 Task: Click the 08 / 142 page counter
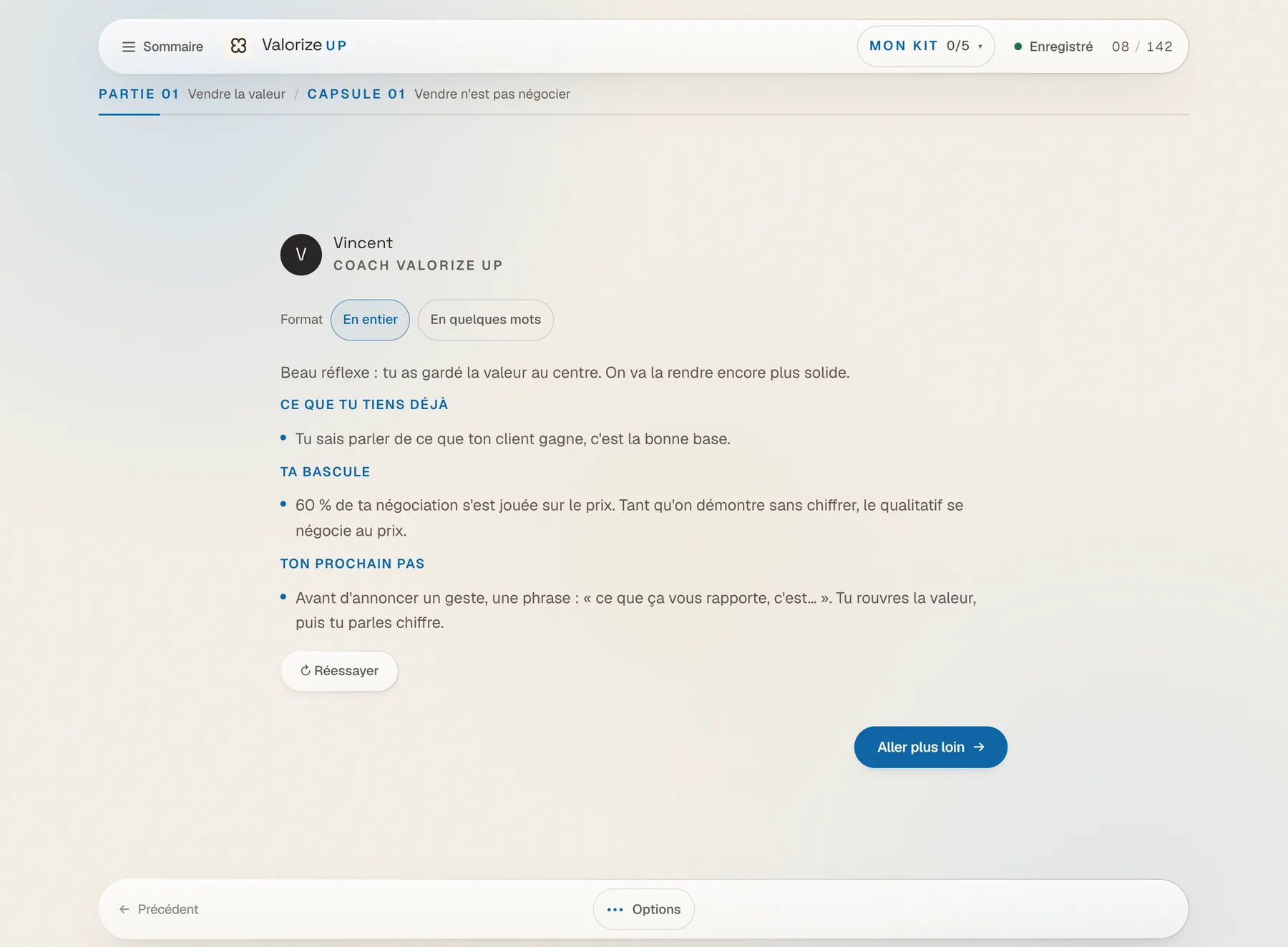click(x=1142, y=46)
